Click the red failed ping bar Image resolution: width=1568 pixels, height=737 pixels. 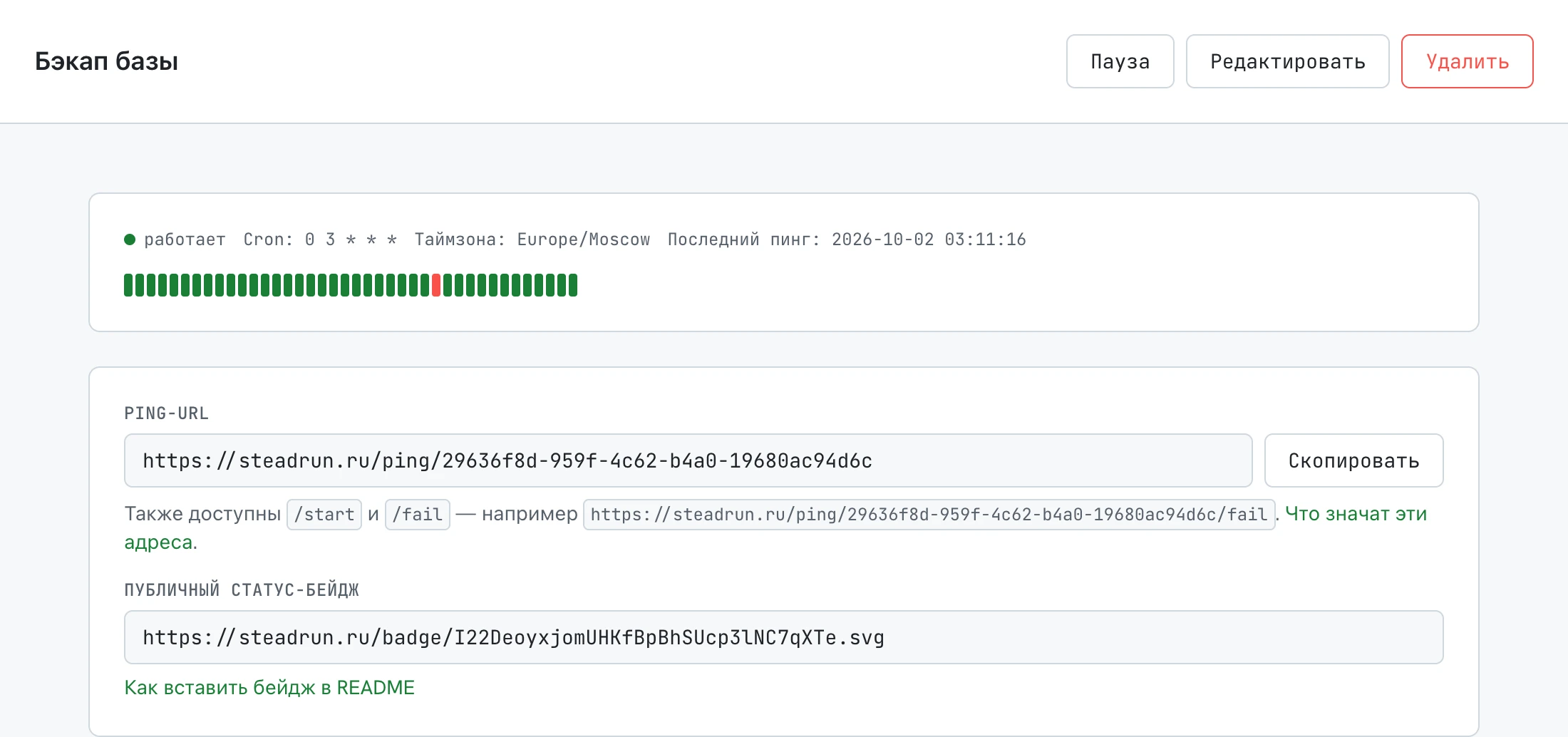coord(436,285)
